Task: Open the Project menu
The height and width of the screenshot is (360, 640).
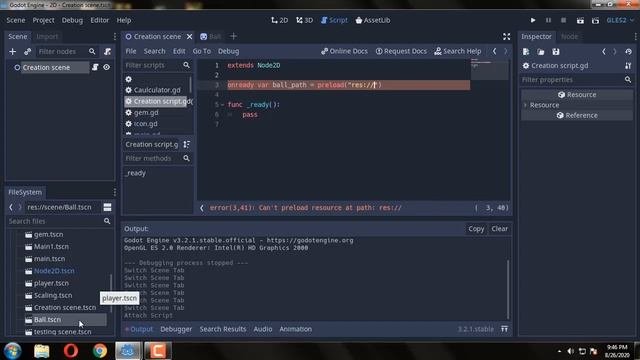Action: point(43,20)
